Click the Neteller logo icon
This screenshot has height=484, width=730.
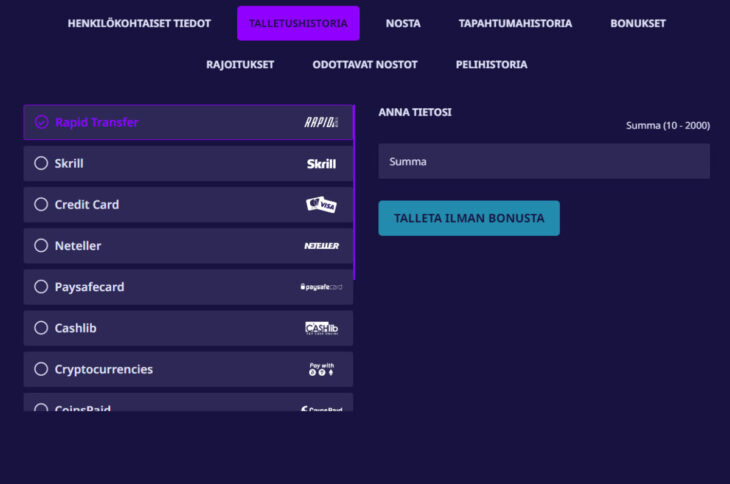(x=321, y=246)
